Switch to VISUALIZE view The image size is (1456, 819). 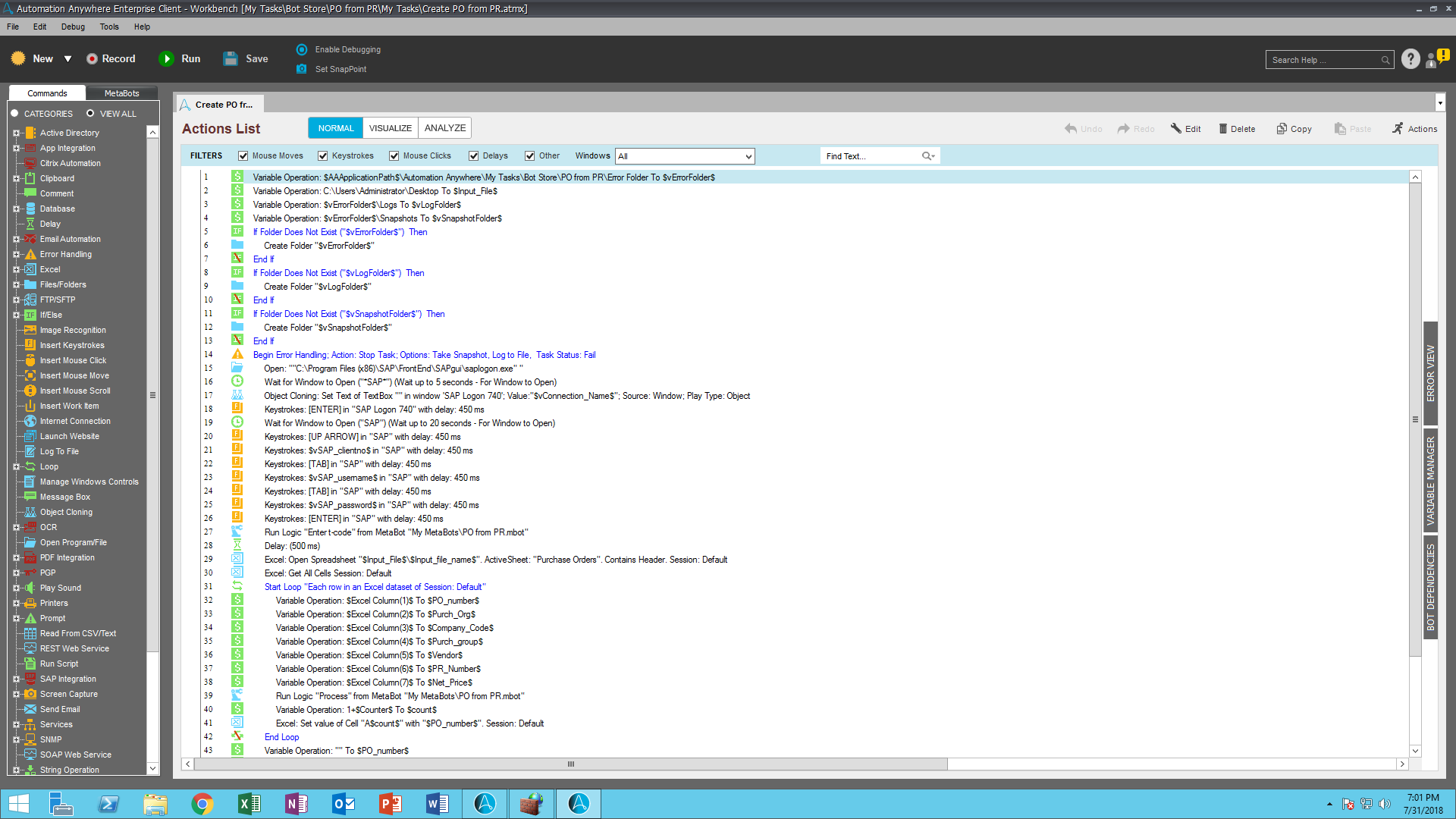click(x=390, y=128)
